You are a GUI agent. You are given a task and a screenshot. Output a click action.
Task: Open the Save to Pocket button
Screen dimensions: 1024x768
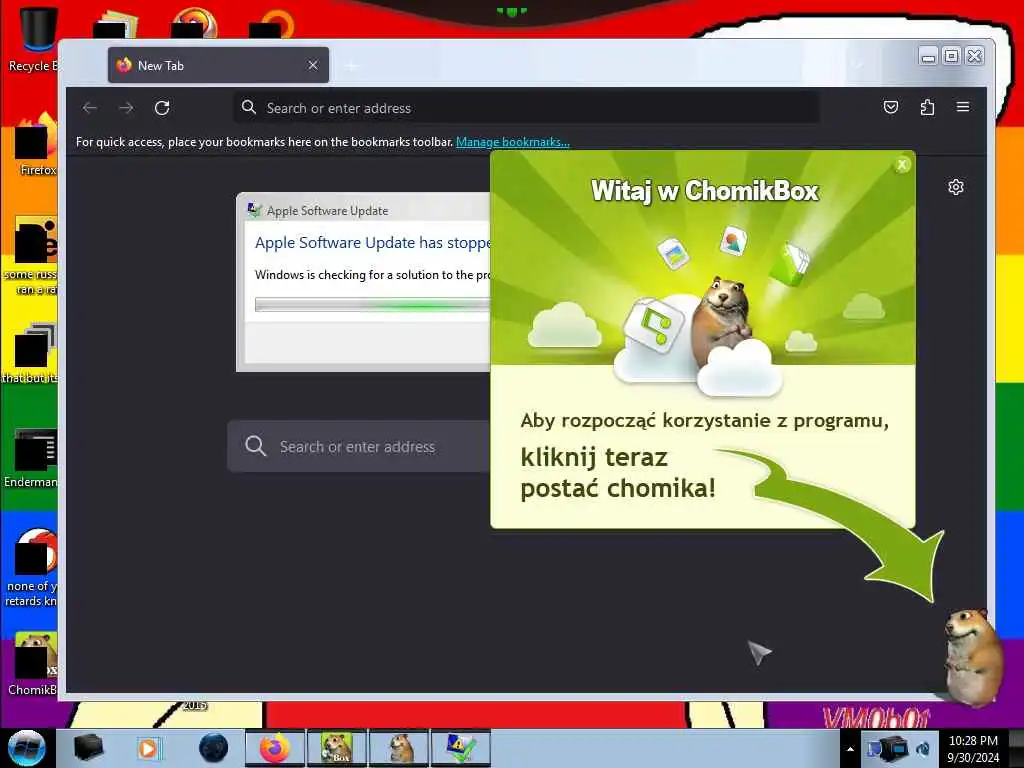click(x=891, y=107)
